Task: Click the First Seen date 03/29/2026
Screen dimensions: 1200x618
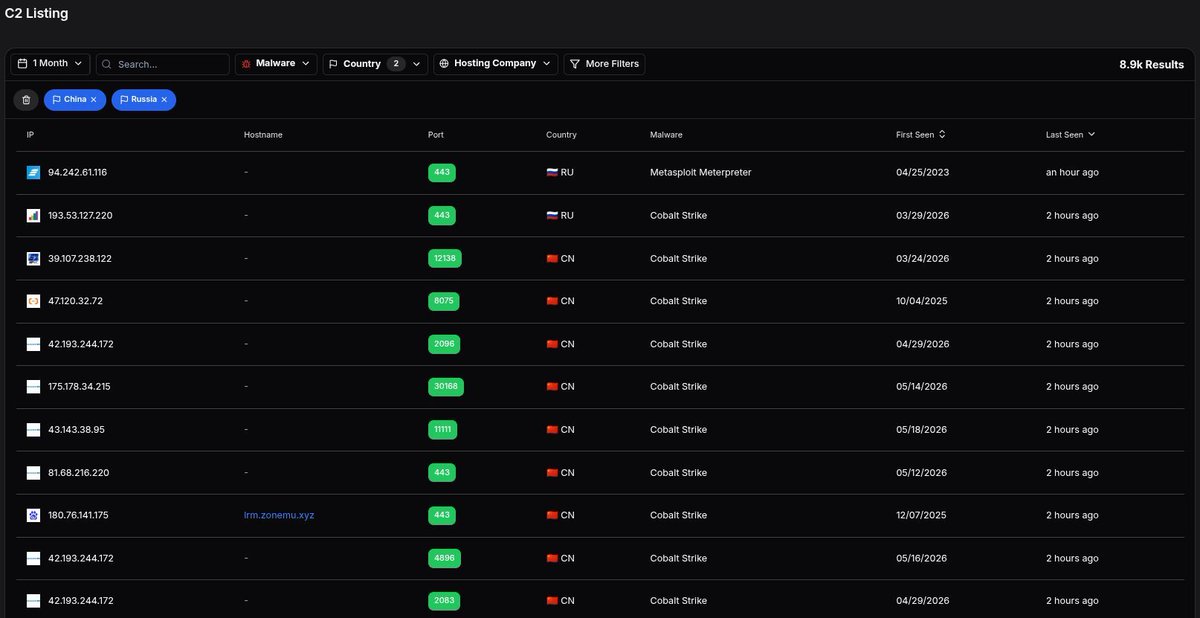Action: click(922, 215)
